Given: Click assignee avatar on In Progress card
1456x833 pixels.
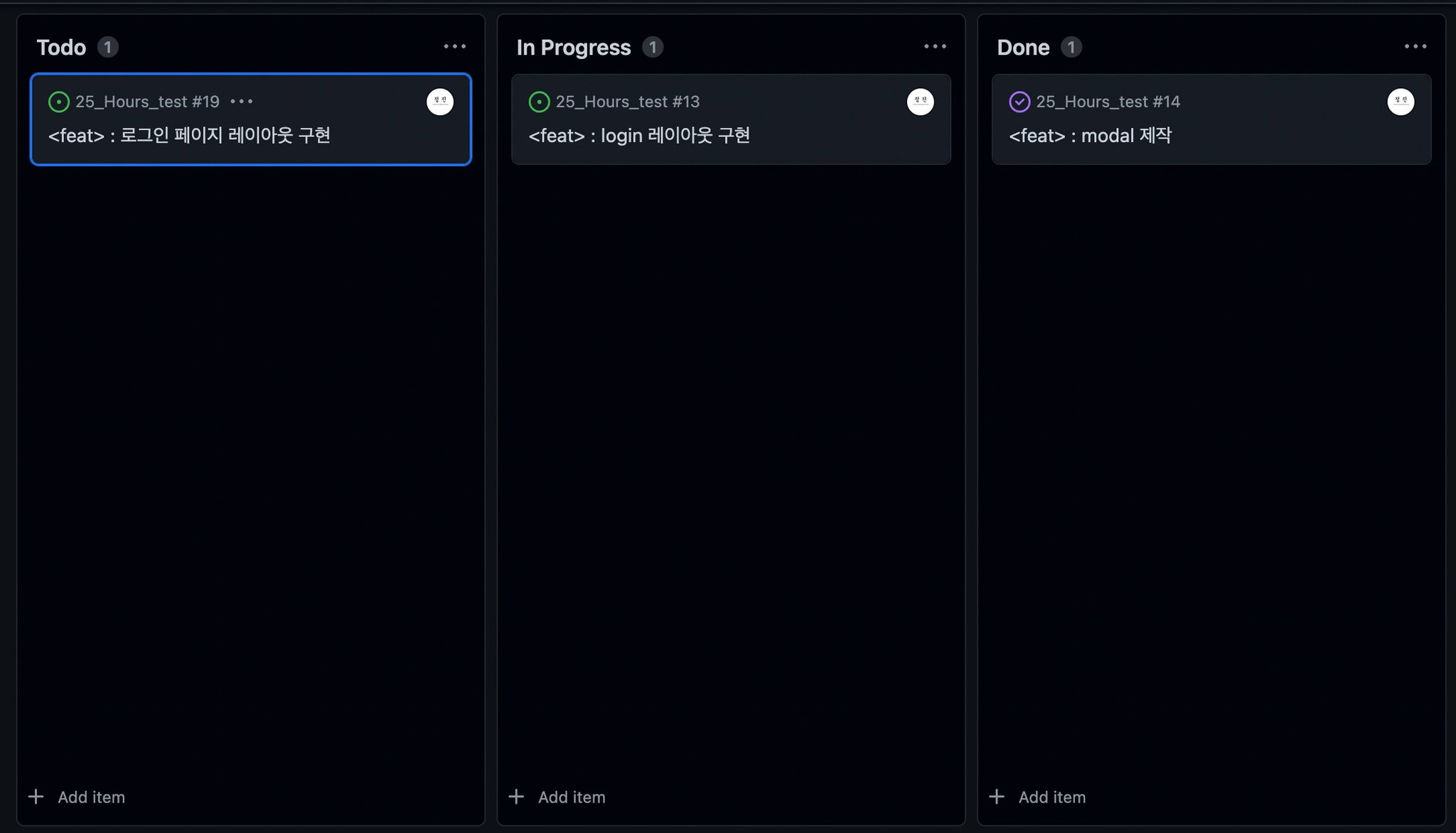Looking at the screenshot, I should click(x=920, y=102).
